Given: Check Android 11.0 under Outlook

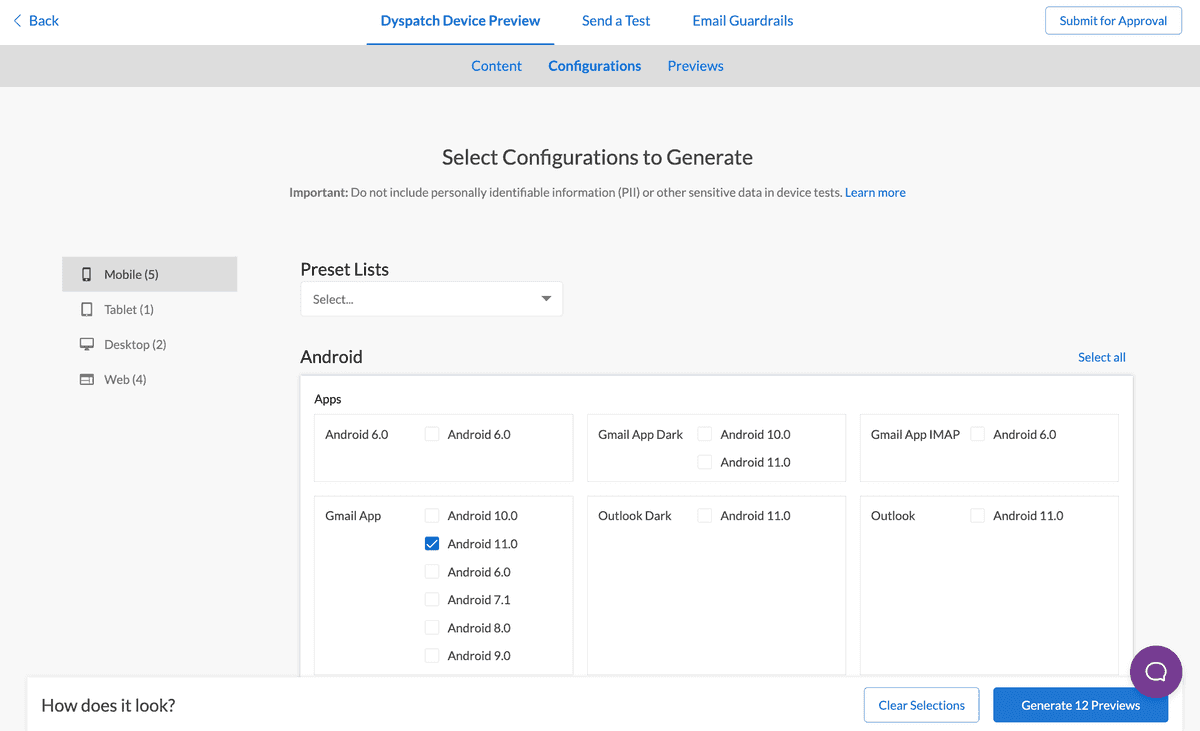Looking at the screenshot, I should (x=978, y=516).
